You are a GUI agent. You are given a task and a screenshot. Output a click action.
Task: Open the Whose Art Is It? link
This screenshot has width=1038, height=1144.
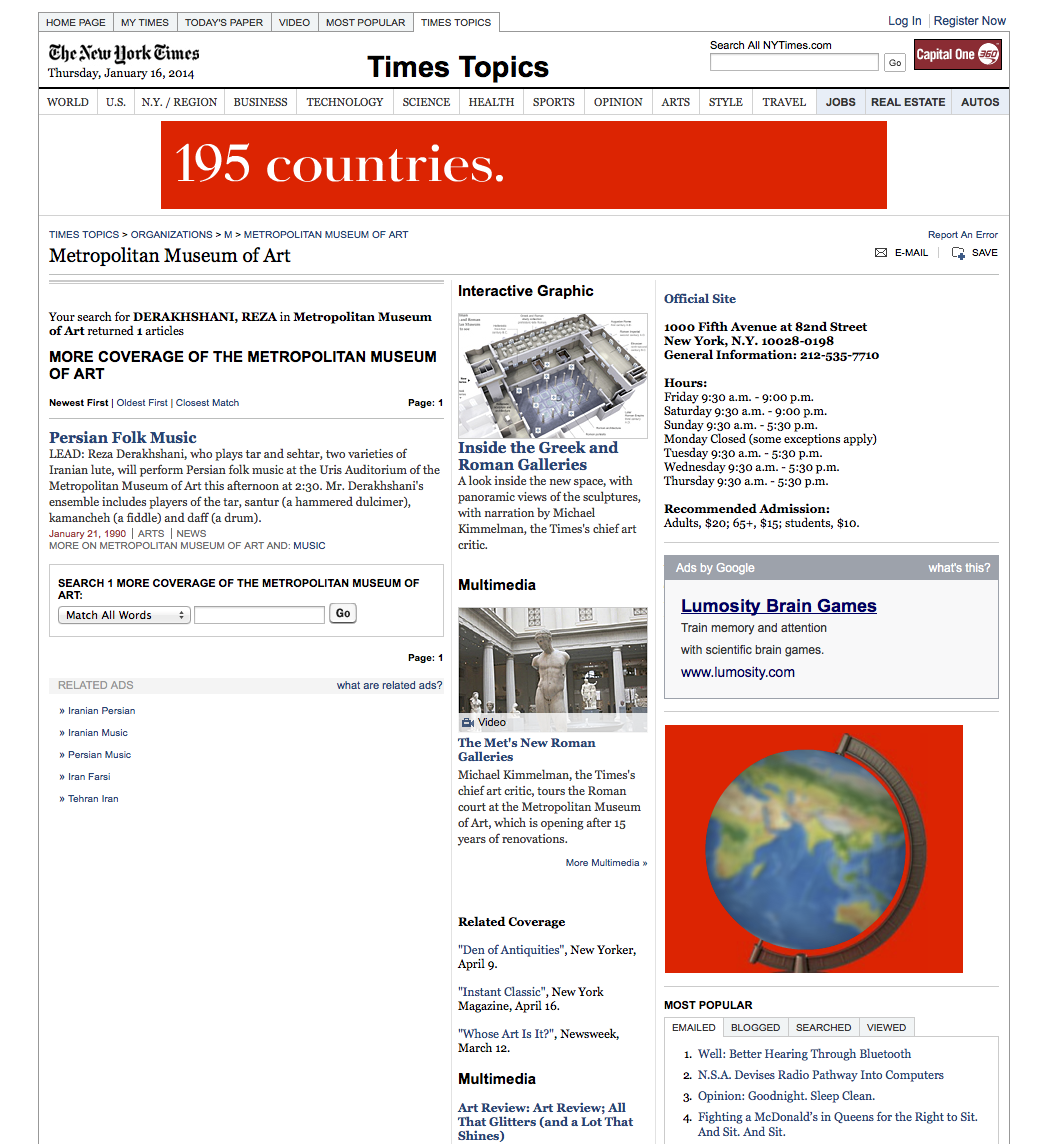click(506, 1034)
